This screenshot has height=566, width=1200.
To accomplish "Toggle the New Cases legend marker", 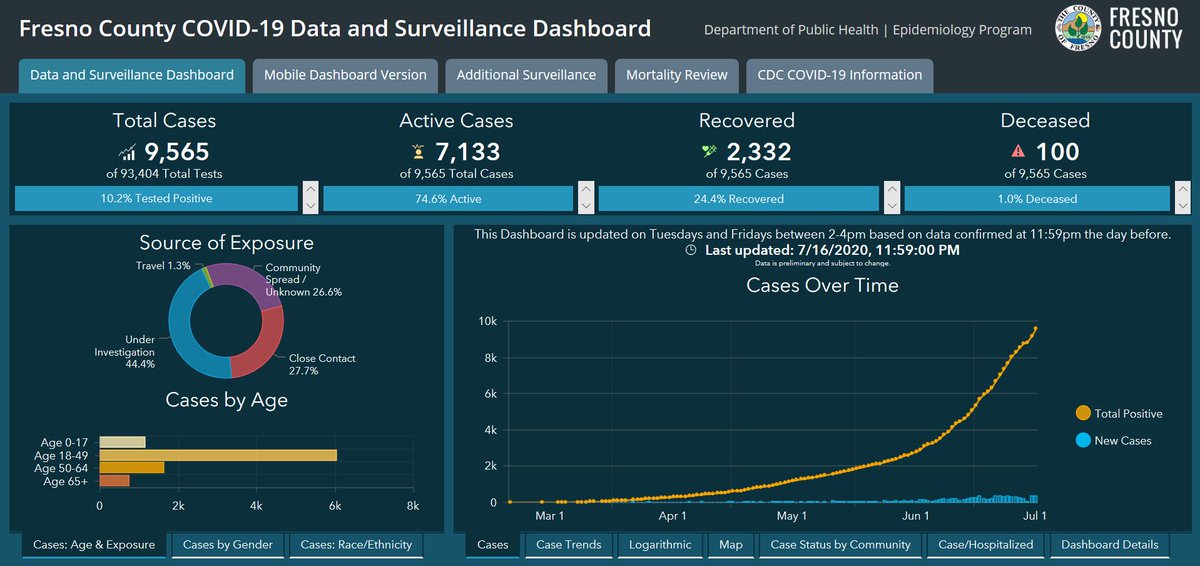I will (x=1083, y=440).
